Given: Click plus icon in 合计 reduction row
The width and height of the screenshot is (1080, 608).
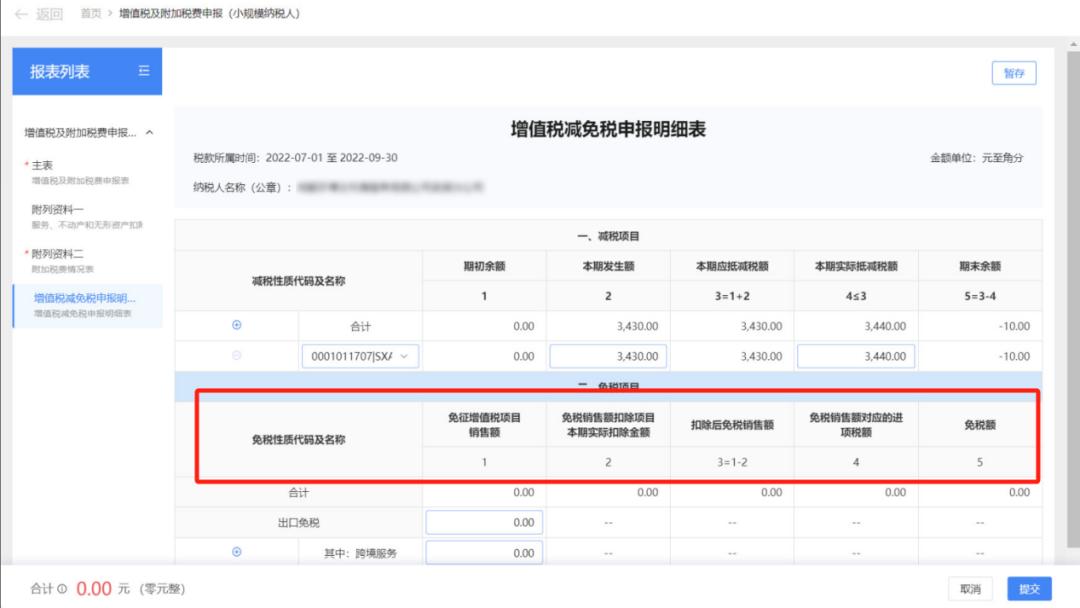Looking at the screenshot, I should pyautogui.click(x=237, y=325).
